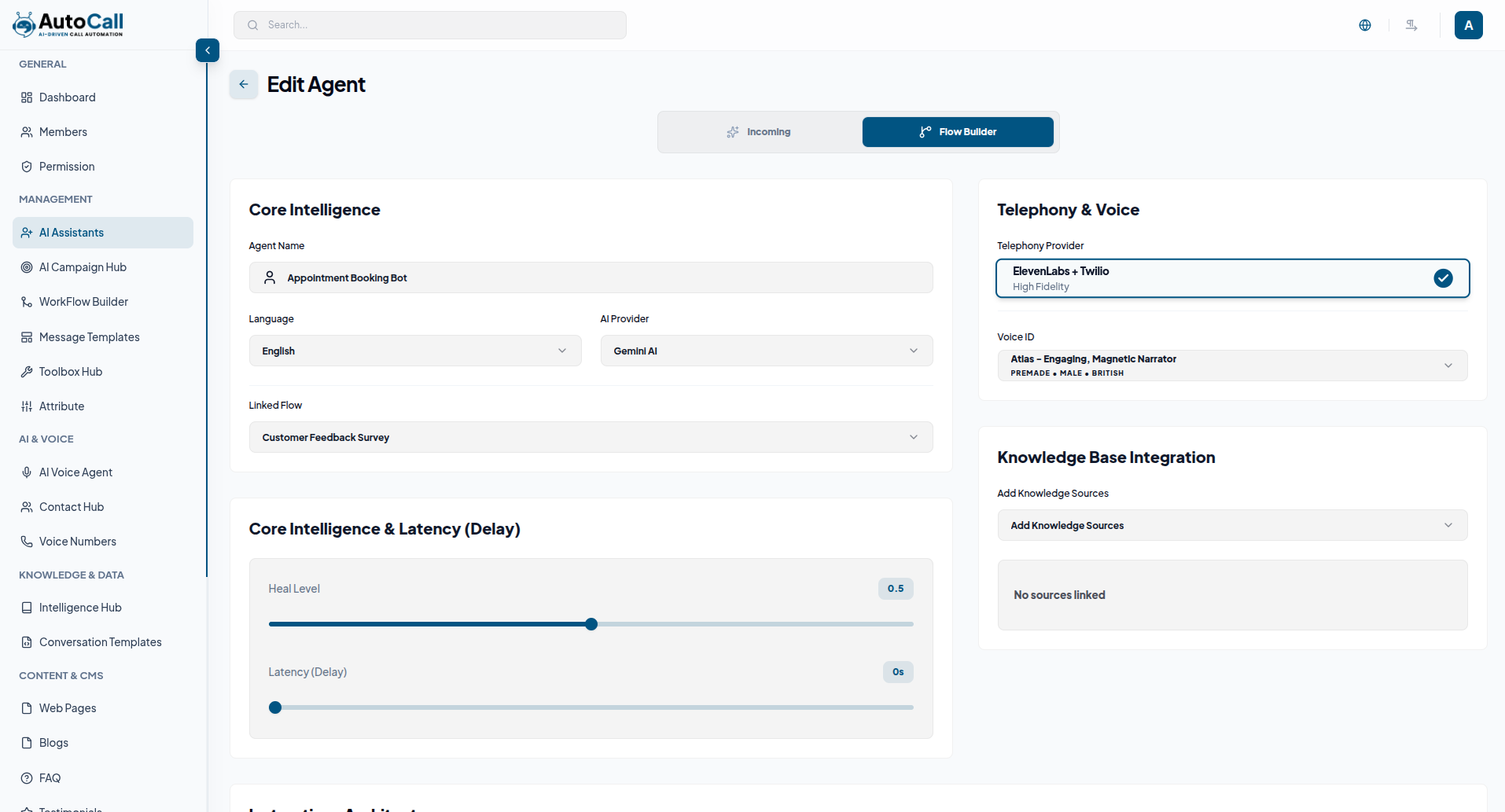Image resolution: width=1505 pixels, height=812 pixels.
Task: Open FAQ in the sidebar
Action: tap(103, 778)
